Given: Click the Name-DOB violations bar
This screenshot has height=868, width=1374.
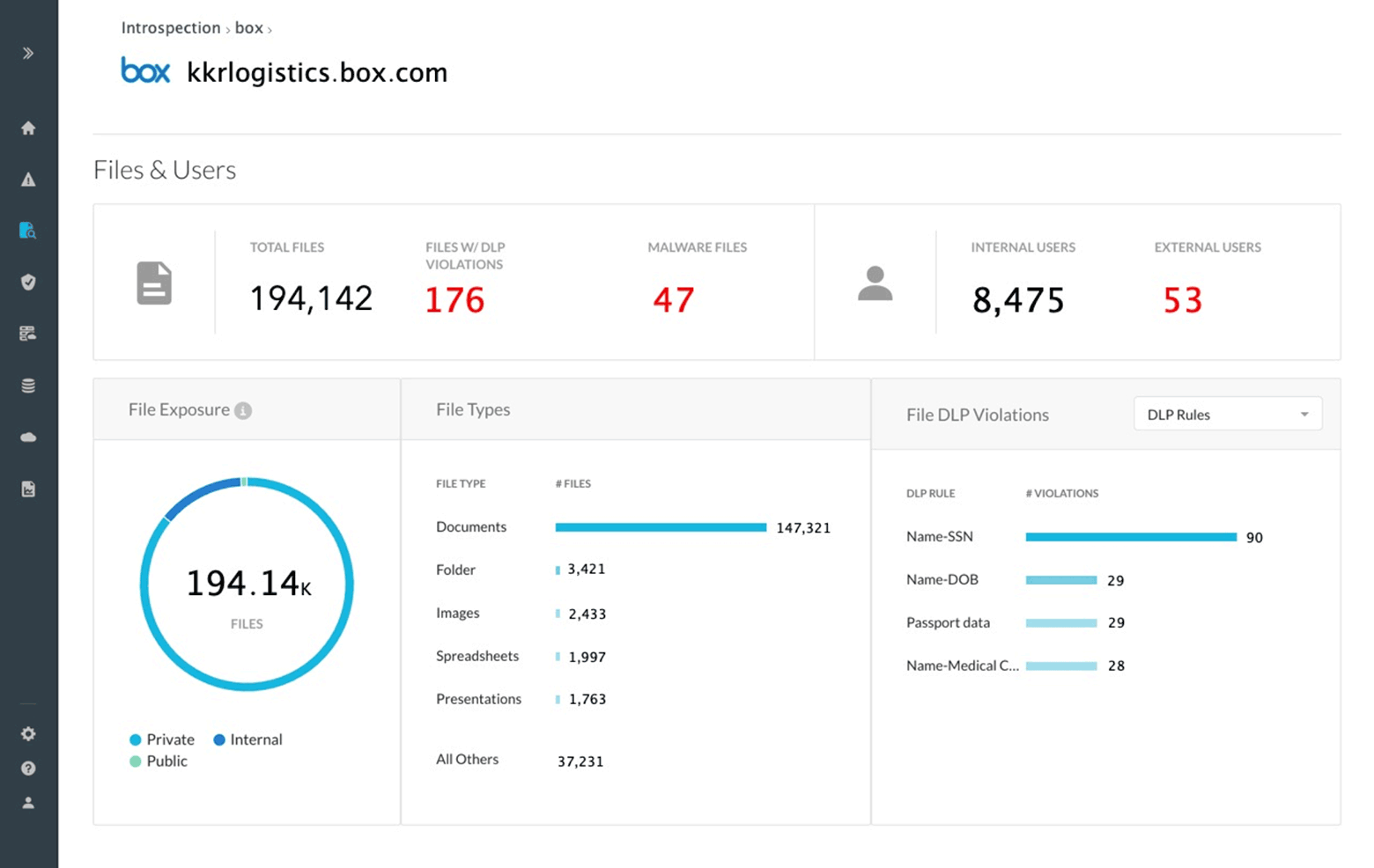Looking at the screenshot, I should 1061,580.
